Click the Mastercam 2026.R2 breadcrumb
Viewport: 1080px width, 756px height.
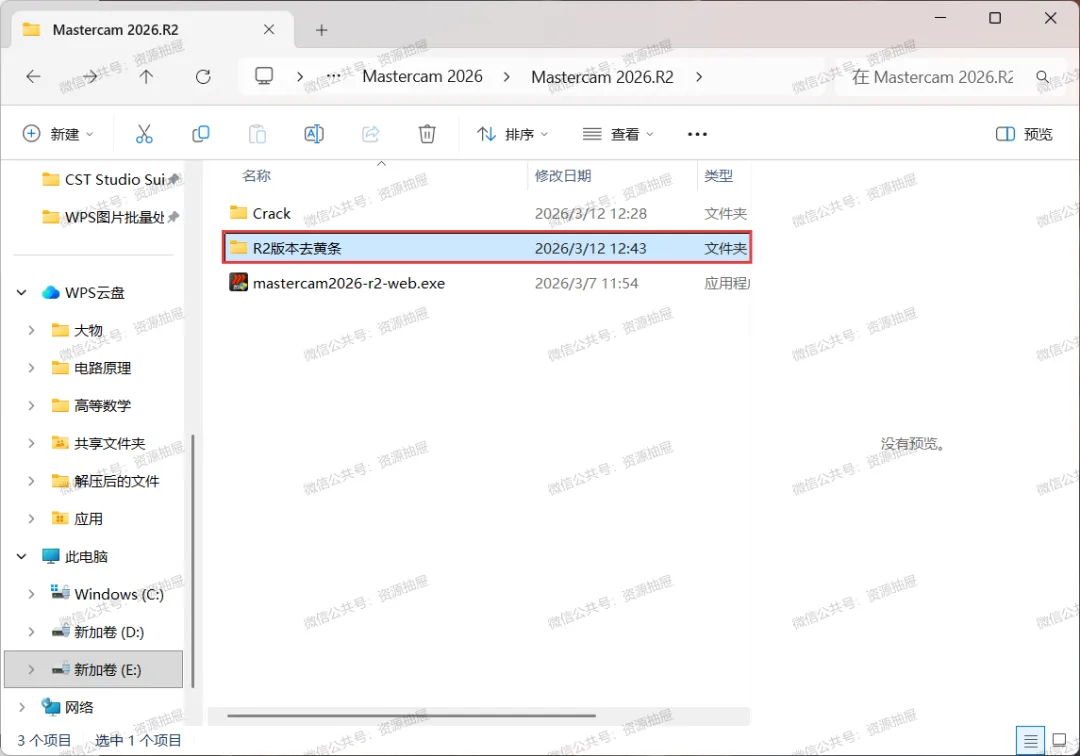tap(602, 76)
